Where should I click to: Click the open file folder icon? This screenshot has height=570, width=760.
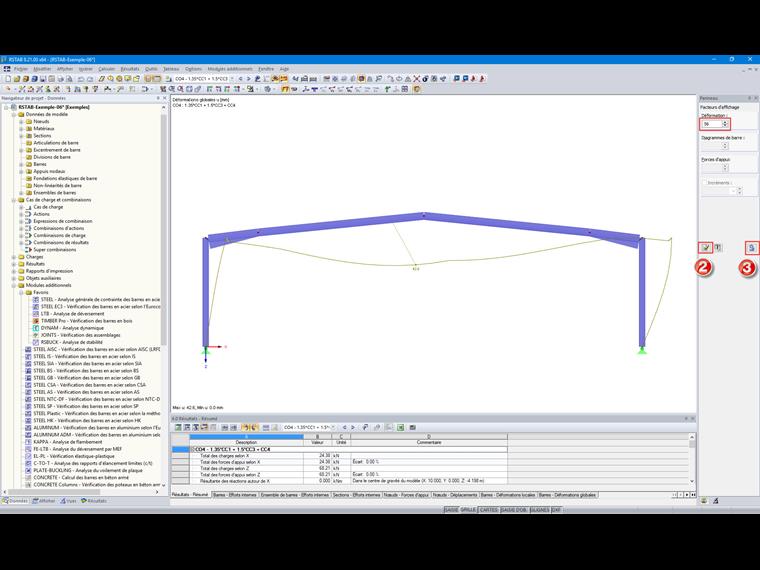17,79
